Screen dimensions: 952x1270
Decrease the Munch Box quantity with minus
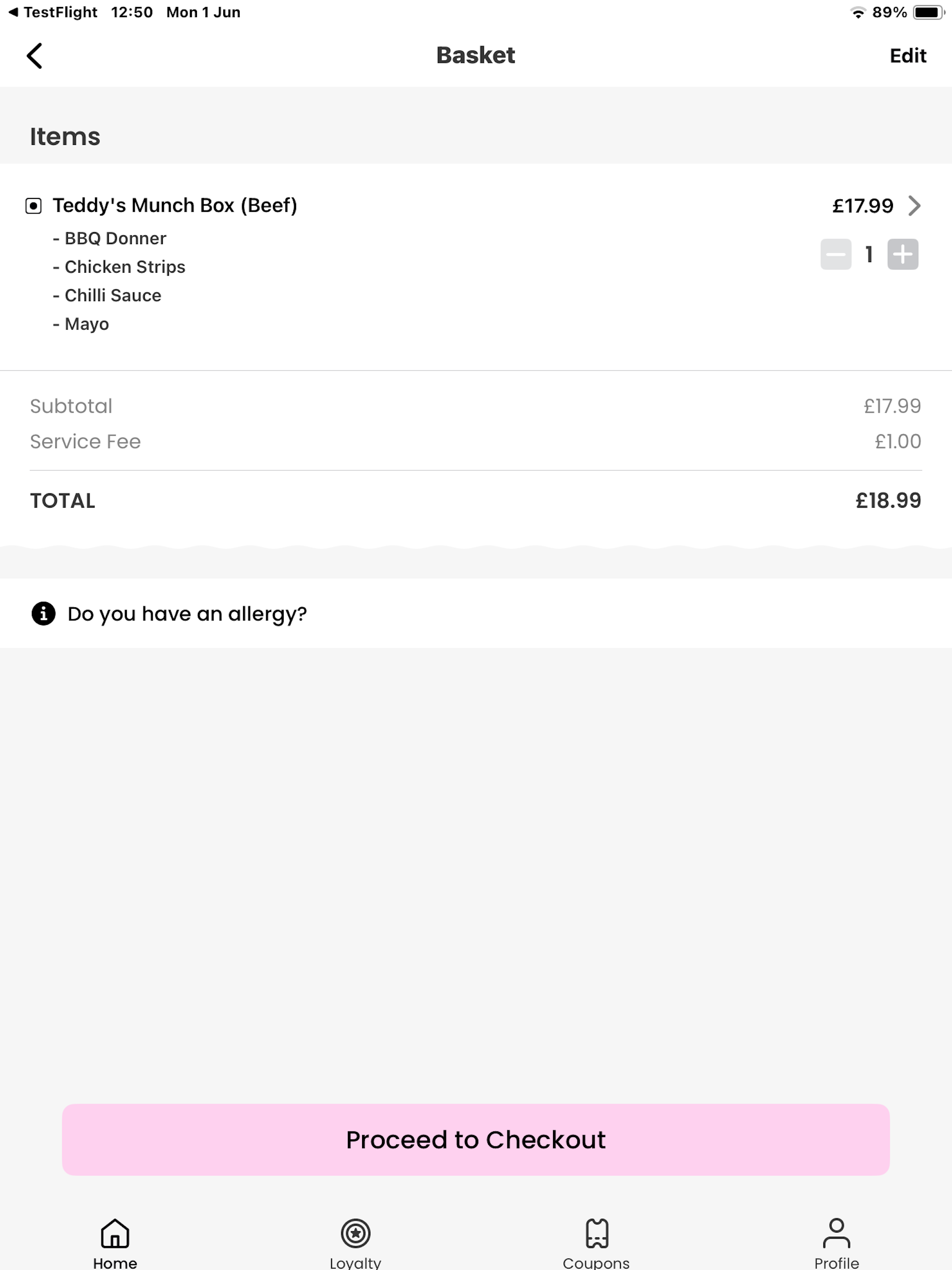click(835, 254)
